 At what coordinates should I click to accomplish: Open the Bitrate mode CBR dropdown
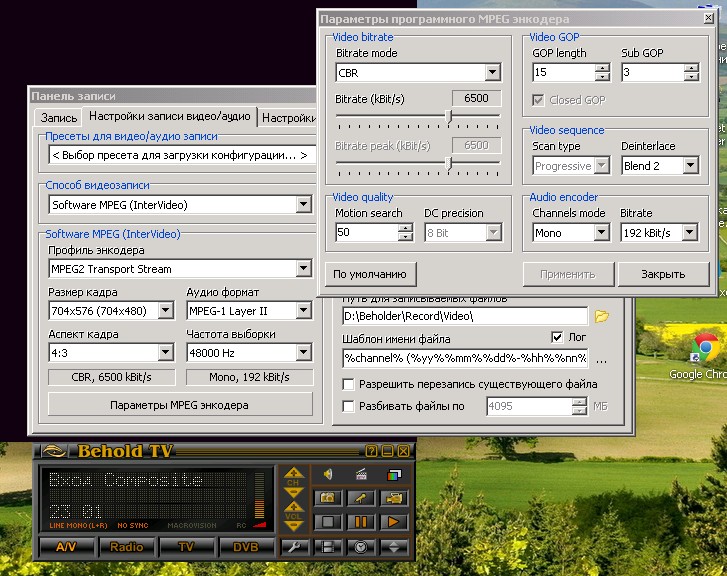(492, 73)
